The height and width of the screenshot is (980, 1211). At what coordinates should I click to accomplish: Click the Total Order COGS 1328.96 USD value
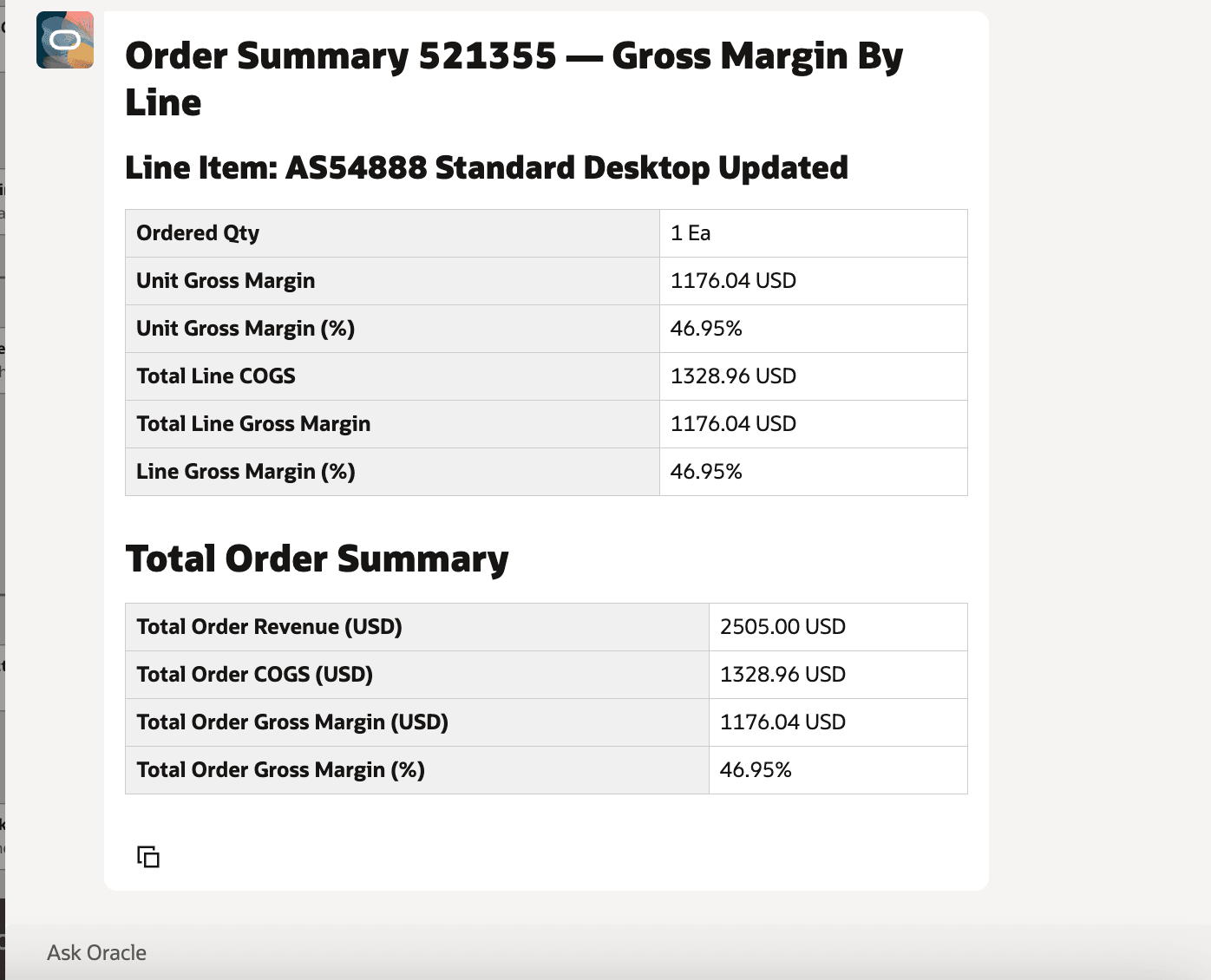(x=782, y=675)
